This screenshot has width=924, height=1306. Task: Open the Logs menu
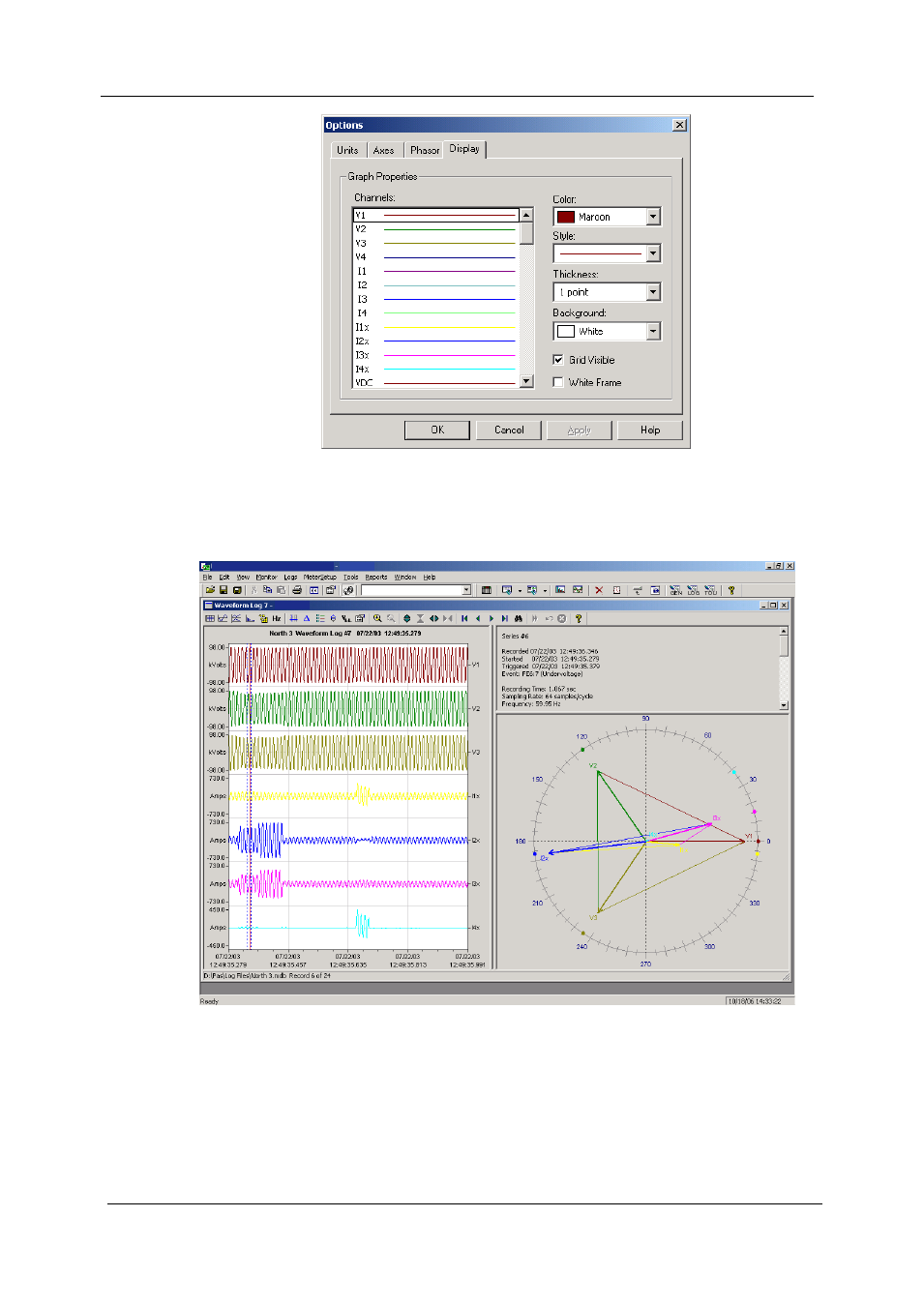(x=290, y=577)
